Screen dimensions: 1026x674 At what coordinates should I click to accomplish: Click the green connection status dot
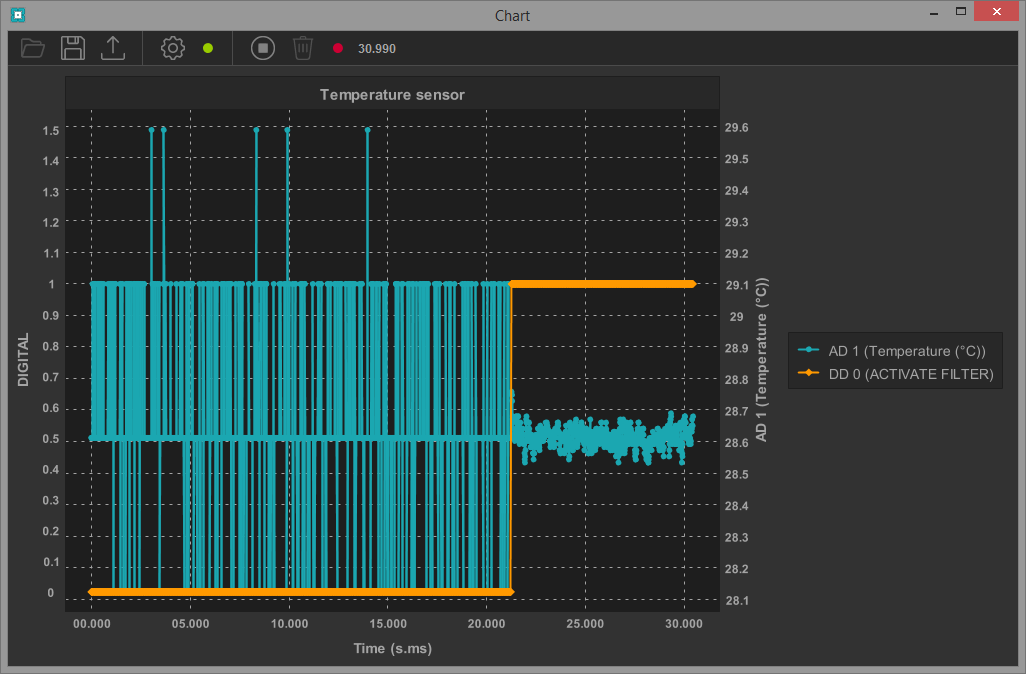point(208,48)
